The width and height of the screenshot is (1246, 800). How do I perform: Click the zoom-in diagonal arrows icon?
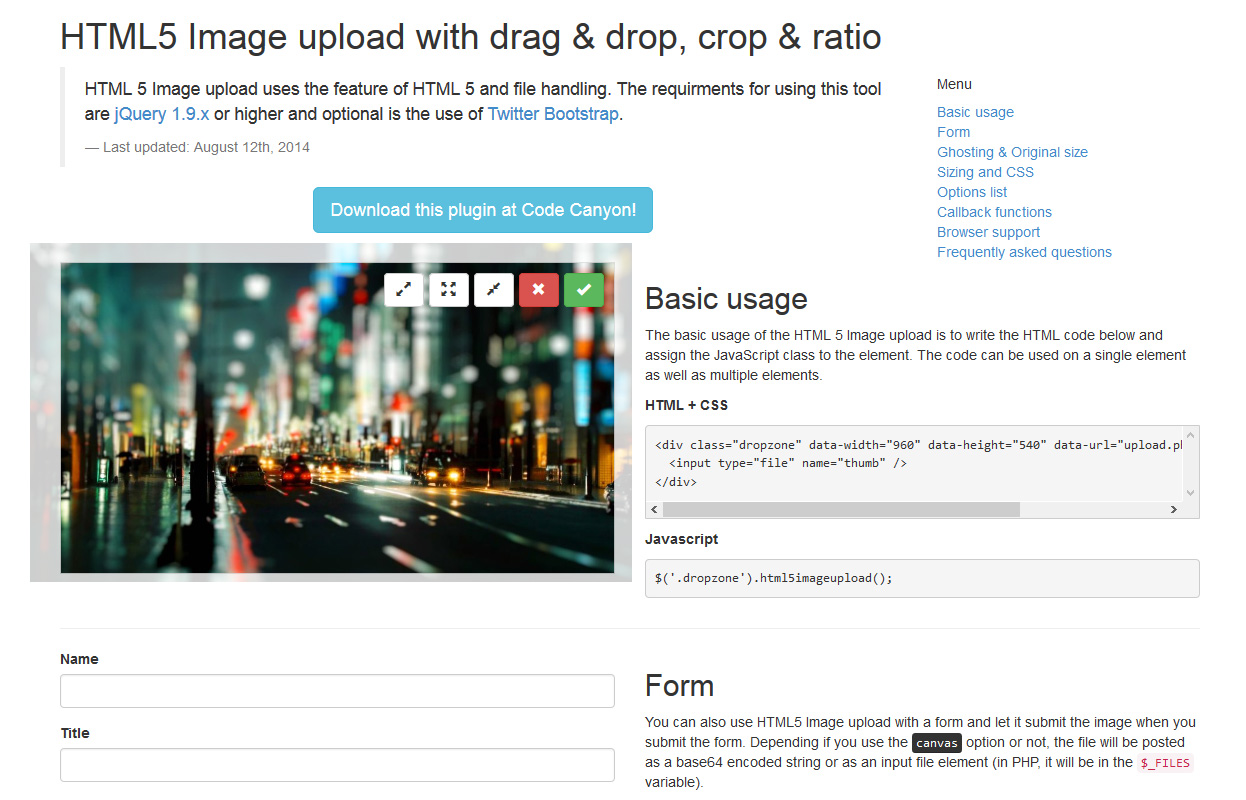[404, 290]
